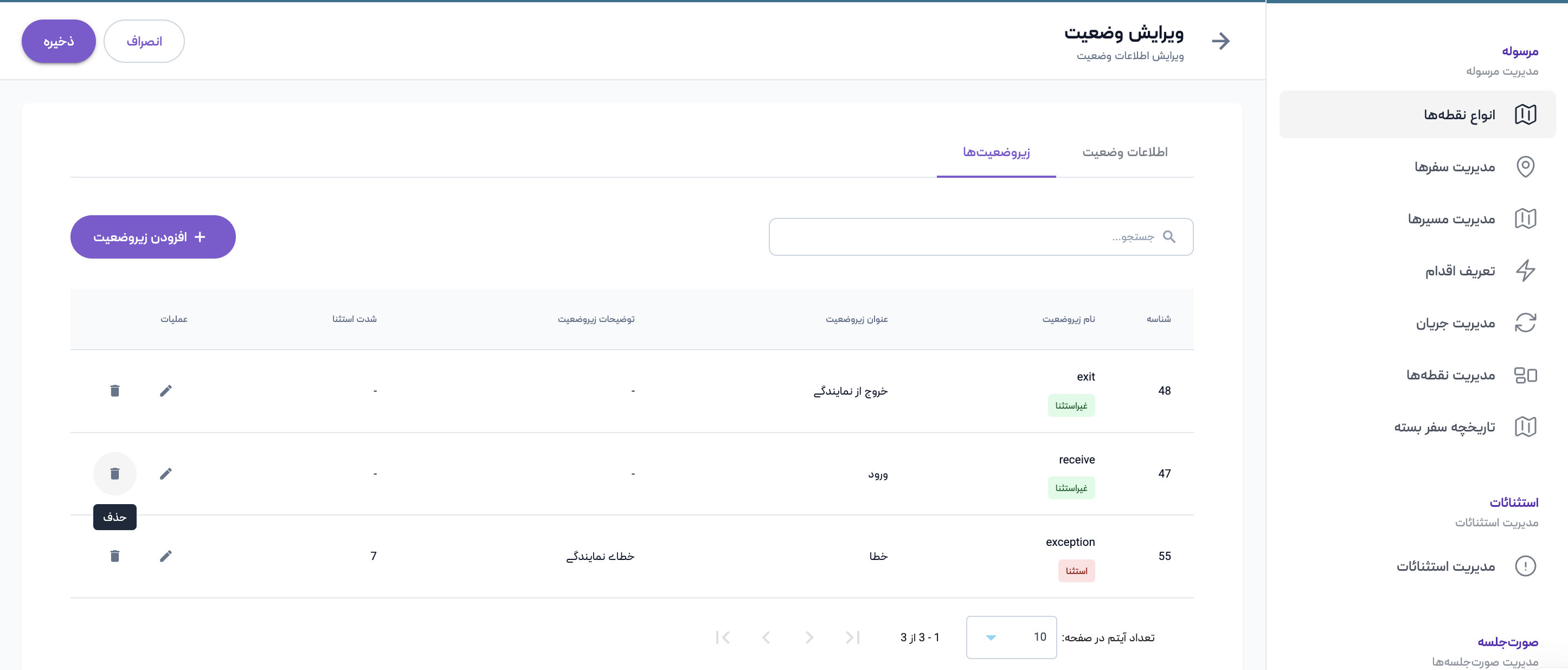Open مدیریت سفرها from the sidebar

[1454, 167]
